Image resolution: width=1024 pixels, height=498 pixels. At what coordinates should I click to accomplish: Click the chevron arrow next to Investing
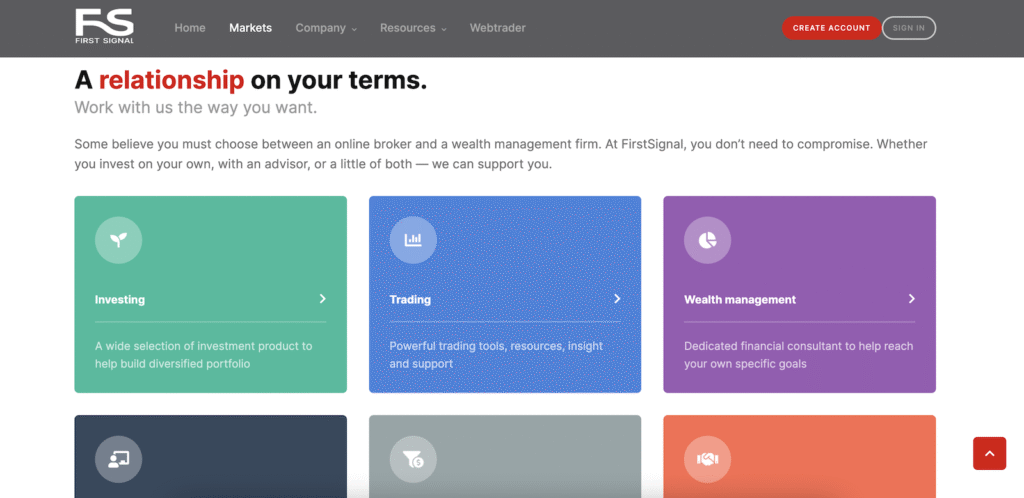click(322, 299)
